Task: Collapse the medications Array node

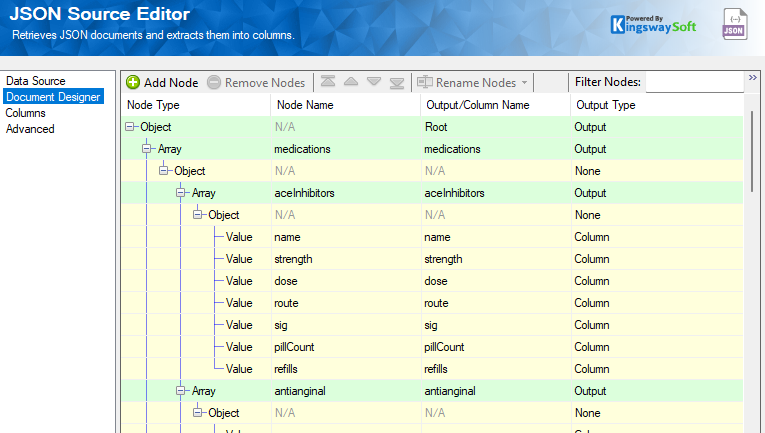Action: pyautogui.click(x=146, y=149)
